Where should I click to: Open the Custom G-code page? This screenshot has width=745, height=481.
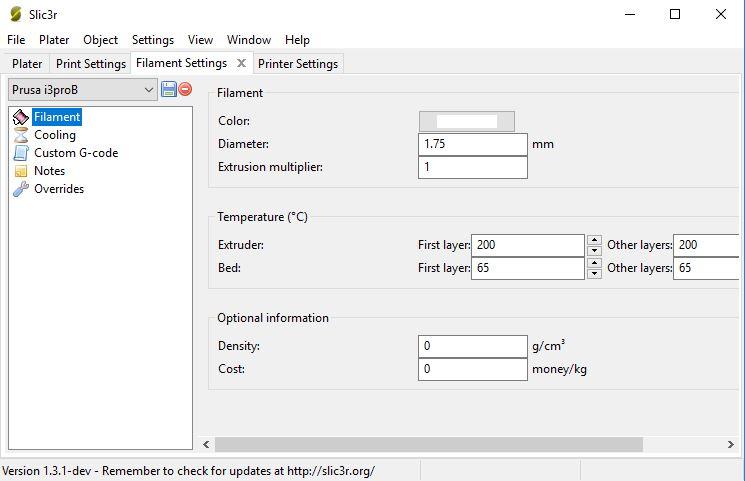[x=75, y=153]
